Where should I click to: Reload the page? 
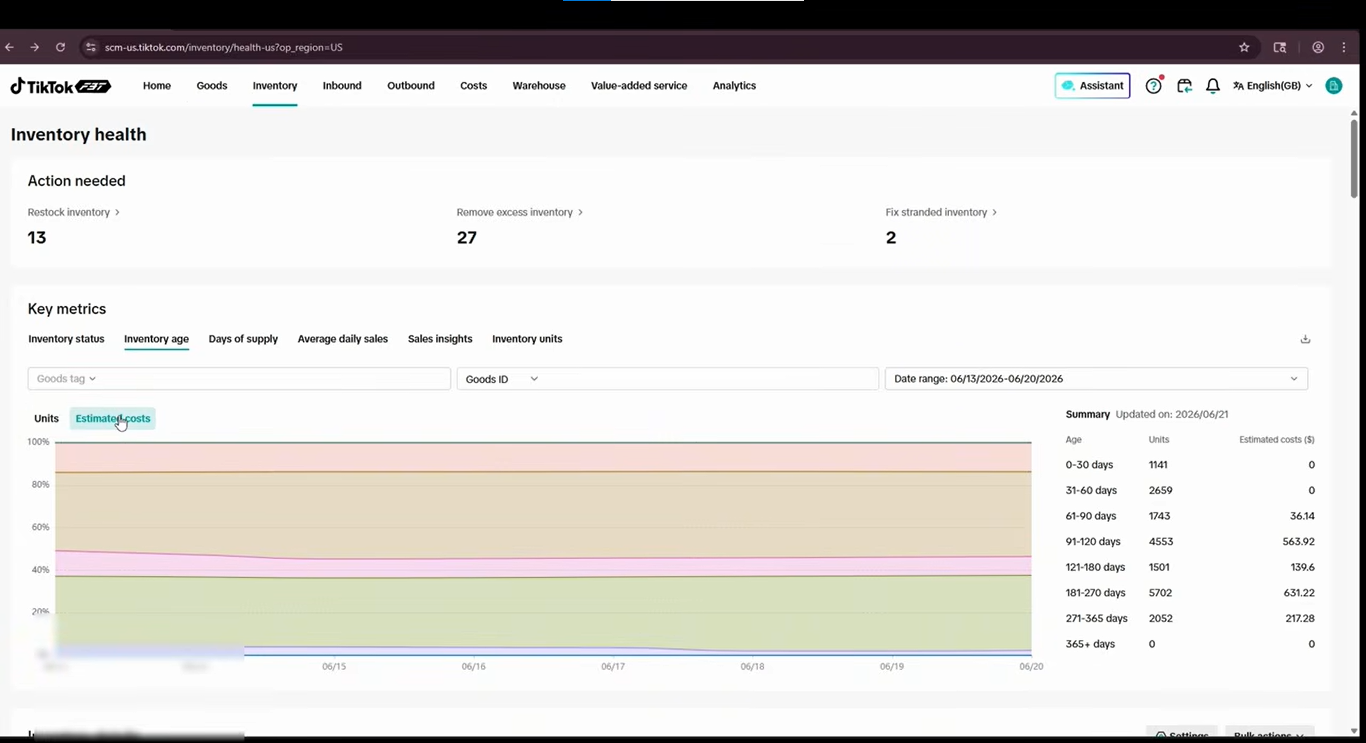[60, 47]
